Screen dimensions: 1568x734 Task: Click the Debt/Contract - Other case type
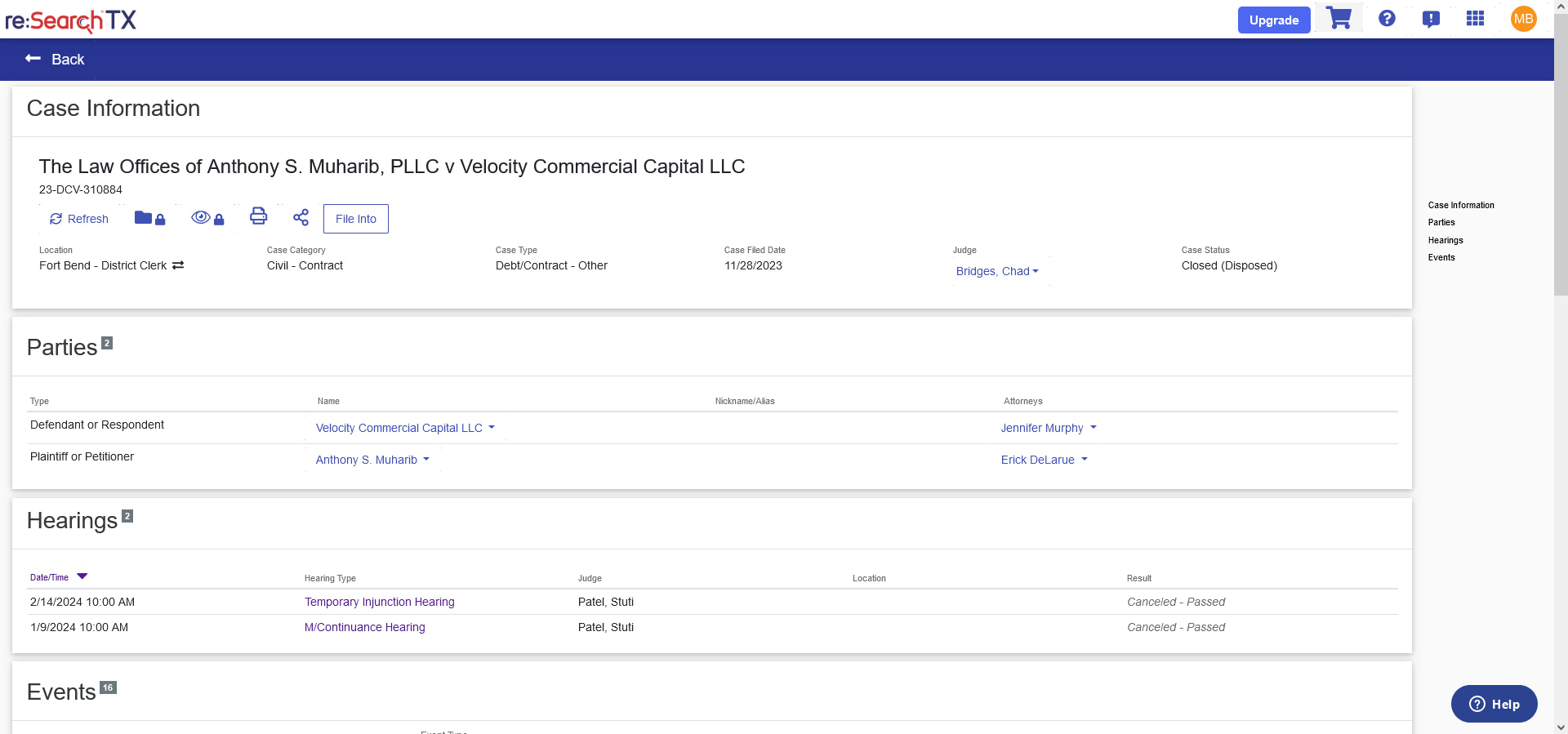click(x=551, y=265)
